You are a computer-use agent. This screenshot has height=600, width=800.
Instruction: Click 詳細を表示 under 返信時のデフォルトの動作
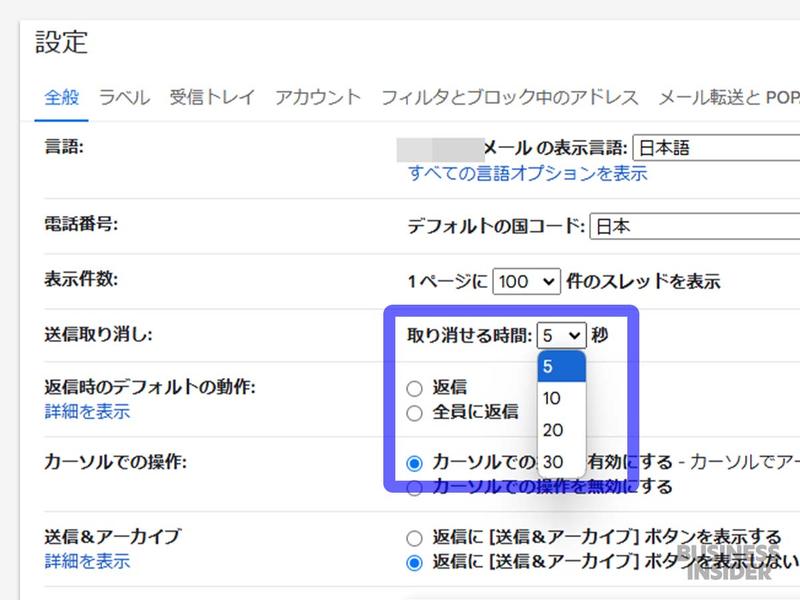click(x=87, y=411)
